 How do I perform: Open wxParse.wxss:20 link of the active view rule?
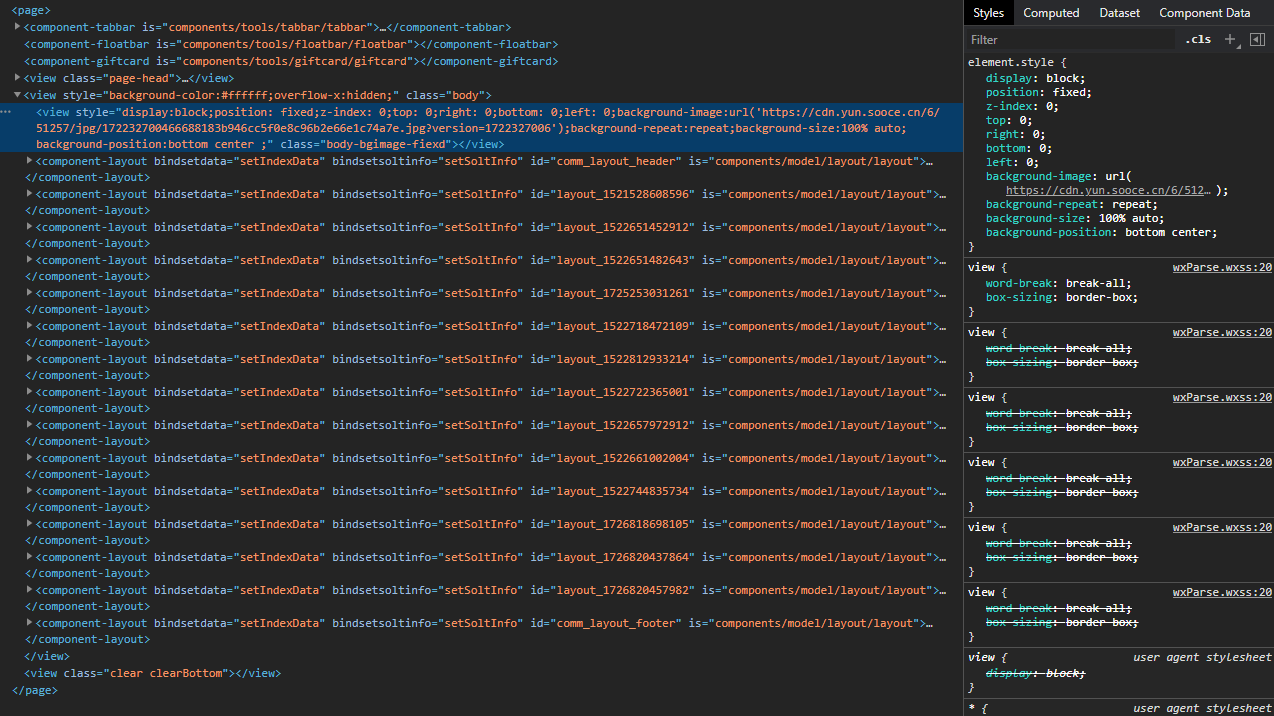pyautogui.click(x=1222, y=267)
